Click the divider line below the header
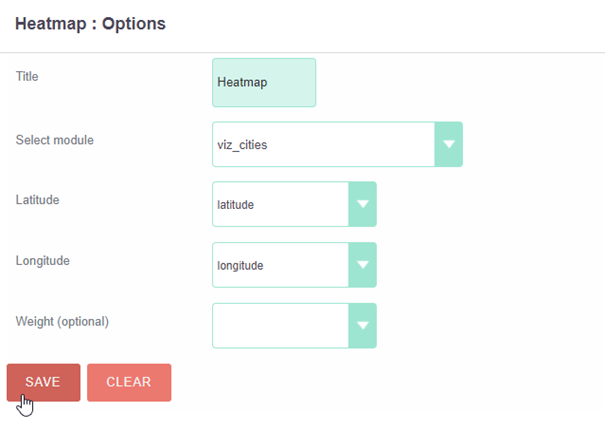This screenshot has height=432, width=605. click(x=302, y=52)
